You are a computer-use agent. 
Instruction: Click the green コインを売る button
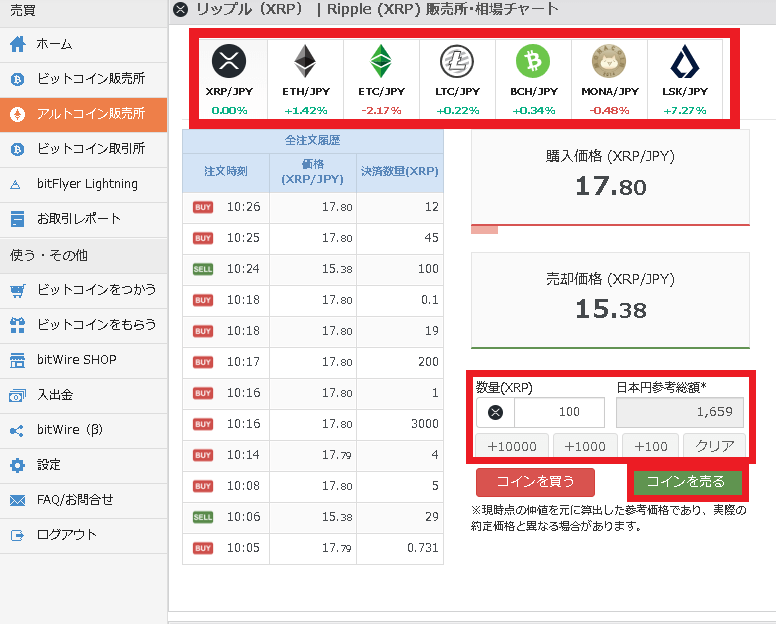point(687,482)
